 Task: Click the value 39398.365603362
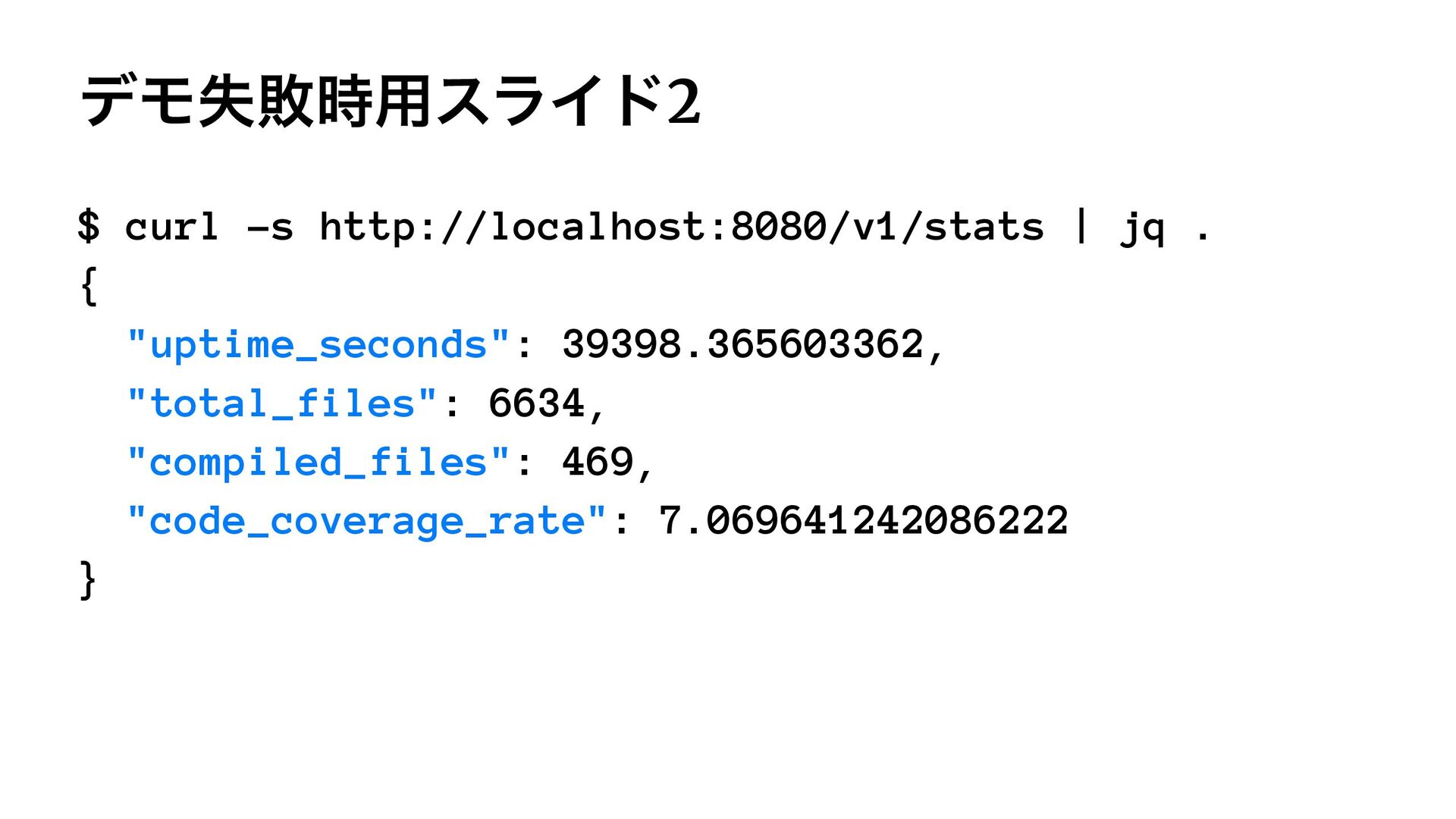pyautogui.click(x=742, y=345)
